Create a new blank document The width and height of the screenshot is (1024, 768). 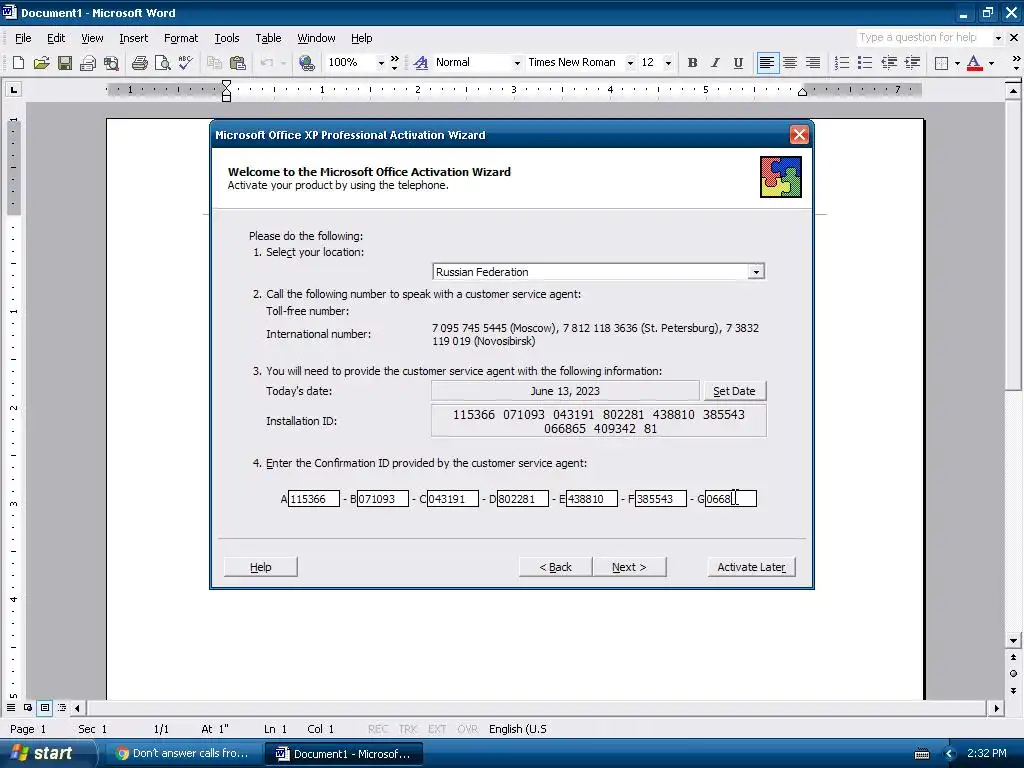(x=18, y=63)
